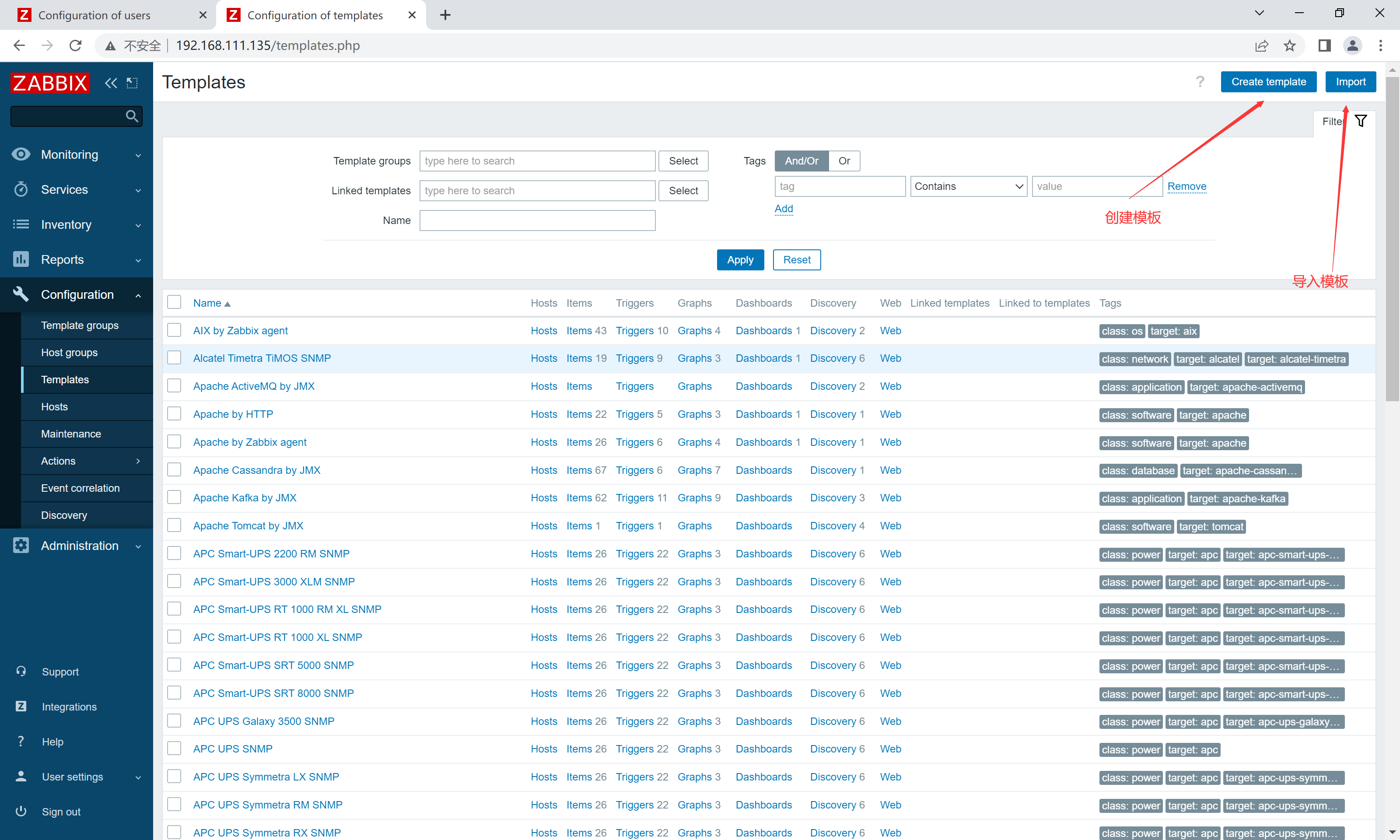Check the Apache by HTTP row checkbox
Screen dimensions: 1400x840
174,414
